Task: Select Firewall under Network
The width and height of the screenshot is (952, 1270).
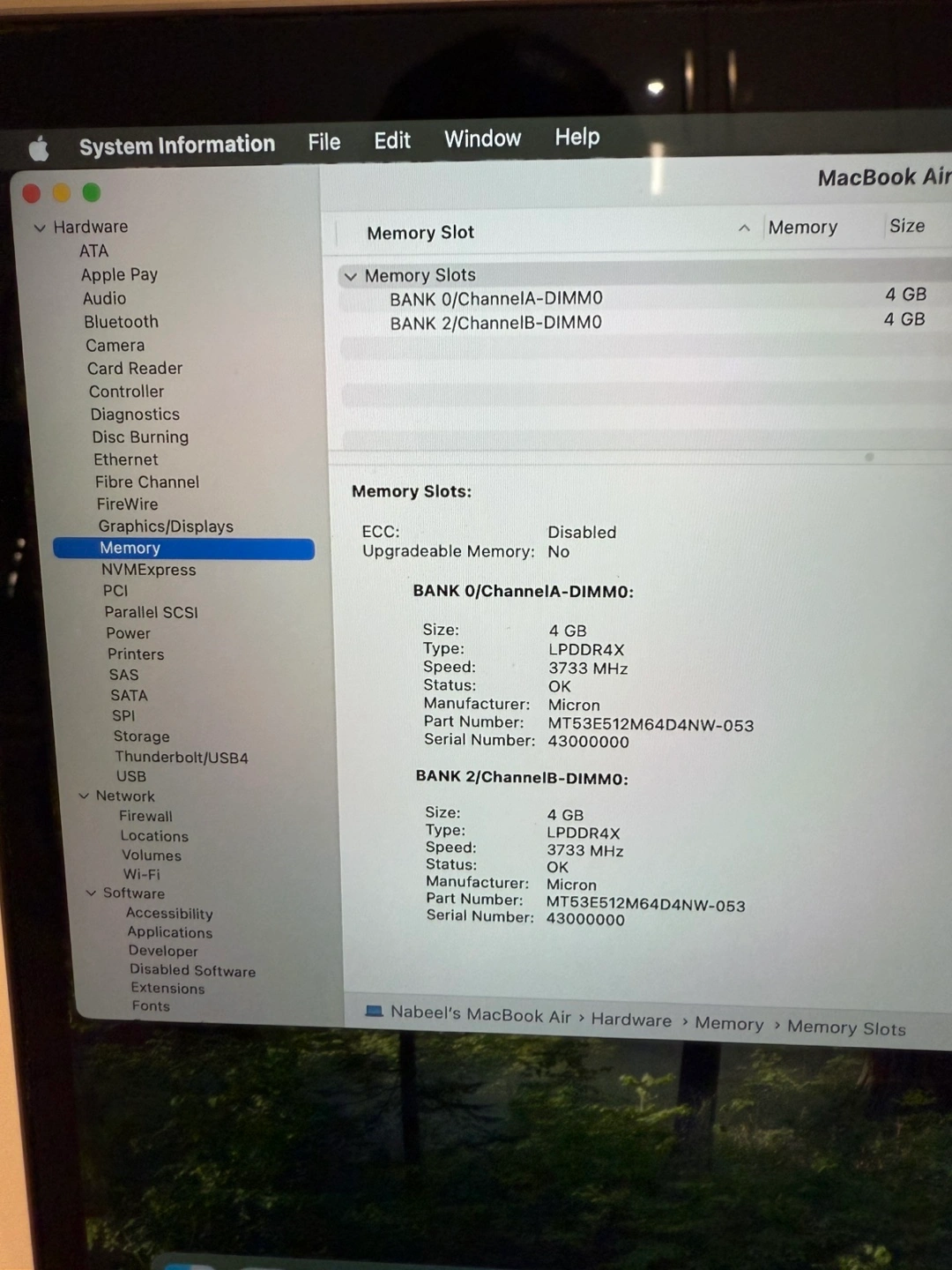Action: [145, 817]
